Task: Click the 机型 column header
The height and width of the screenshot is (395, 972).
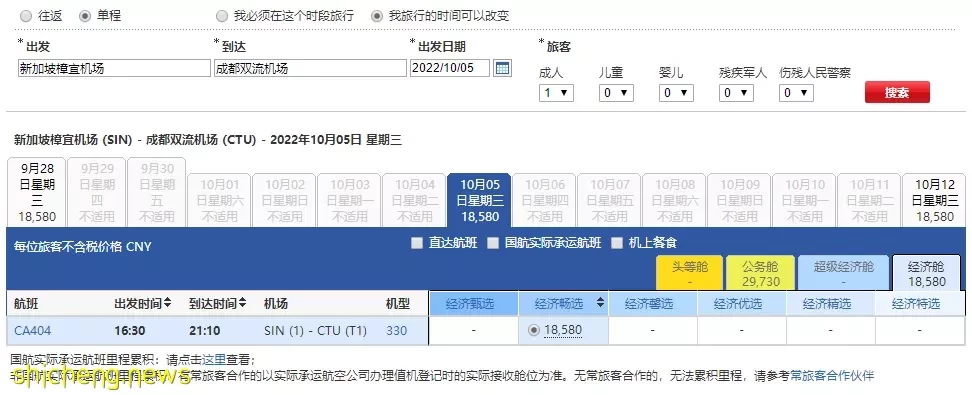Action: (398, 303)
